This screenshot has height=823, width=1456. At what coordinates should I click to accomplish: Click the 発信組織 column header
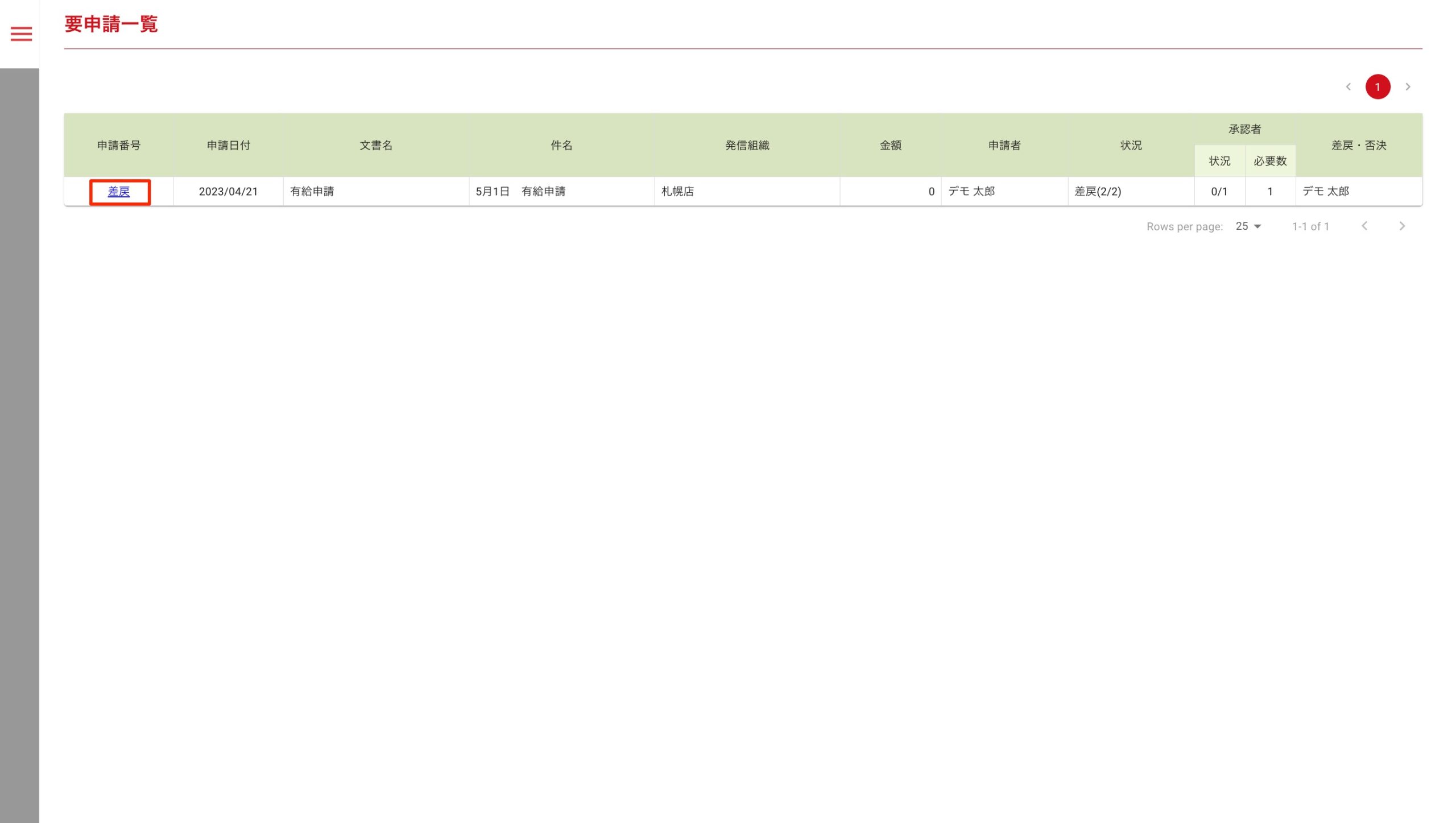click(747, 146)
